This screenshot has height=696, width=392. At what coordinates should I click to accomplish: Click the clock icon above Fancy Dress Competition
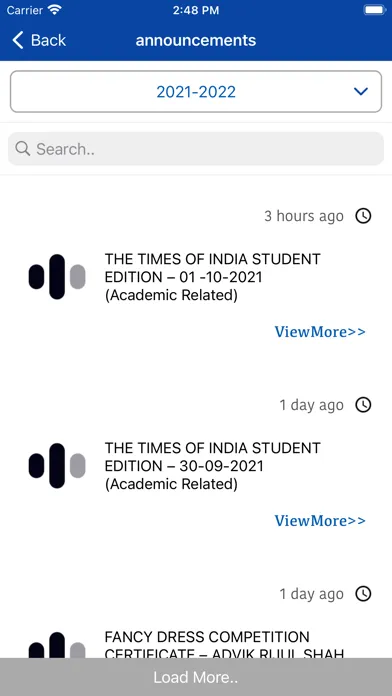[x=363, y=594]
